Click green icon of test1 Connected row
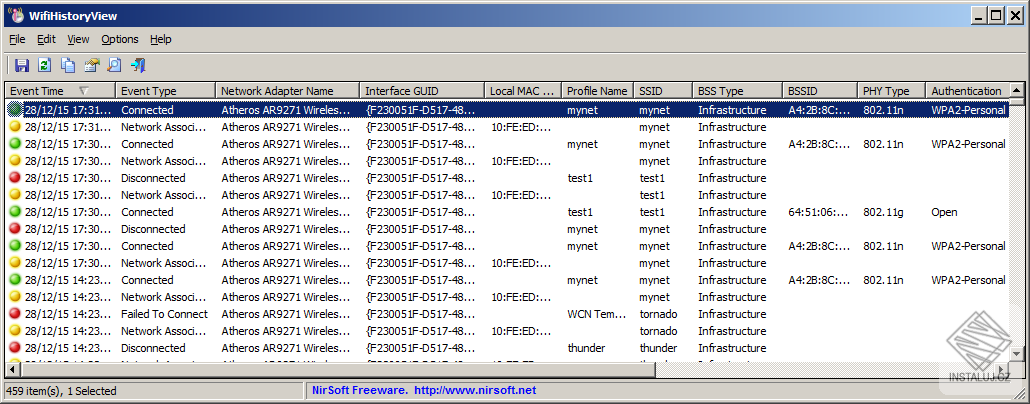The image size is (1030, 404). click(15, 212)
